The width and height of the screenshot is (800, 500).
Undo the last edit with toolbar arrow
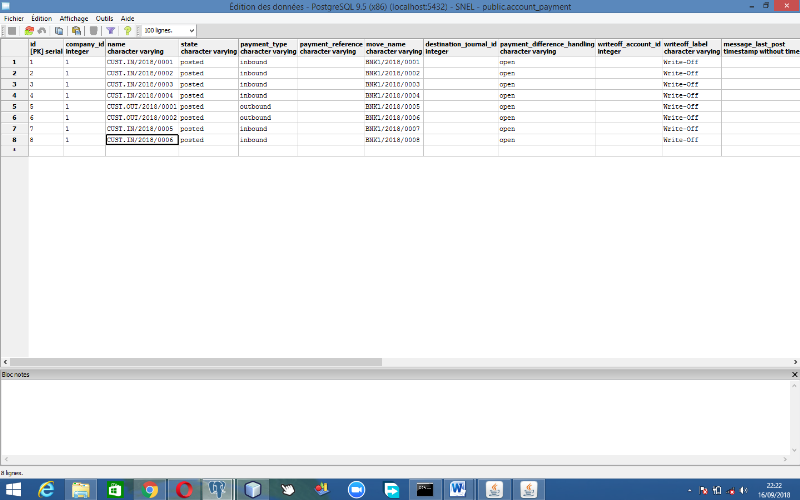[x=42, y=31]
